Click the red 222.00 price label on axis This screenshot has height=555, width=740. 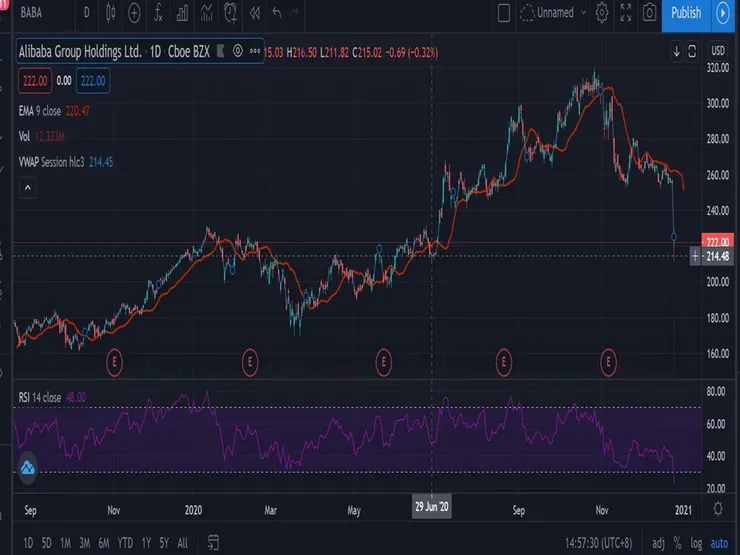[717, 241]
